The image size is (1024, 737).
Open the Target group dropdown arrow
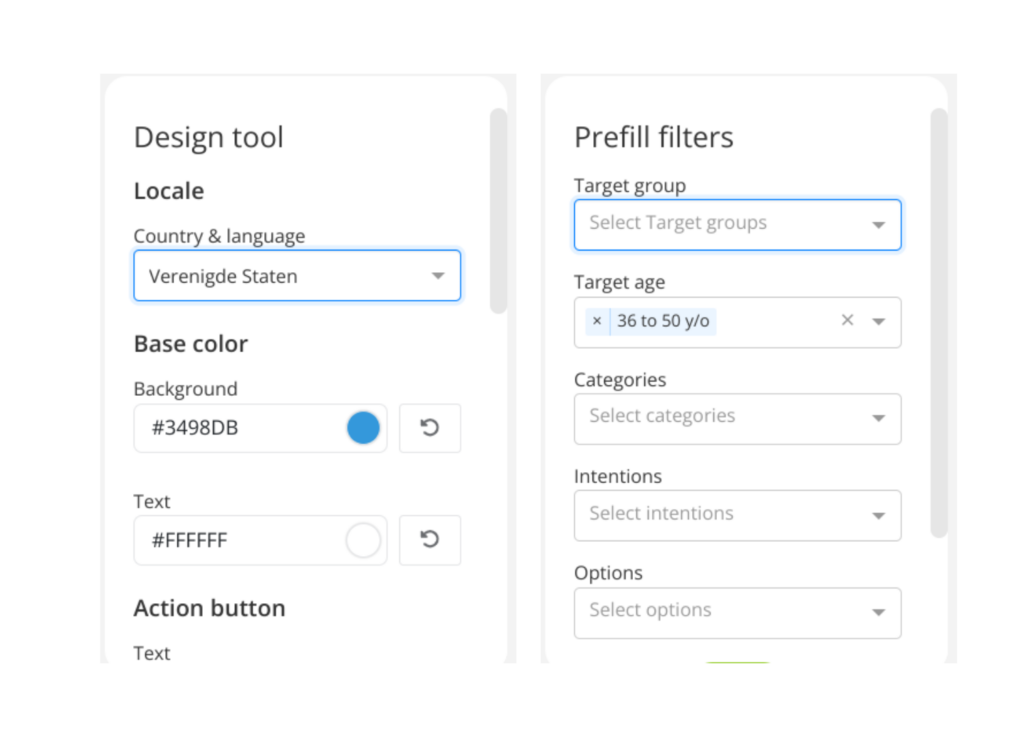[878, 225]
